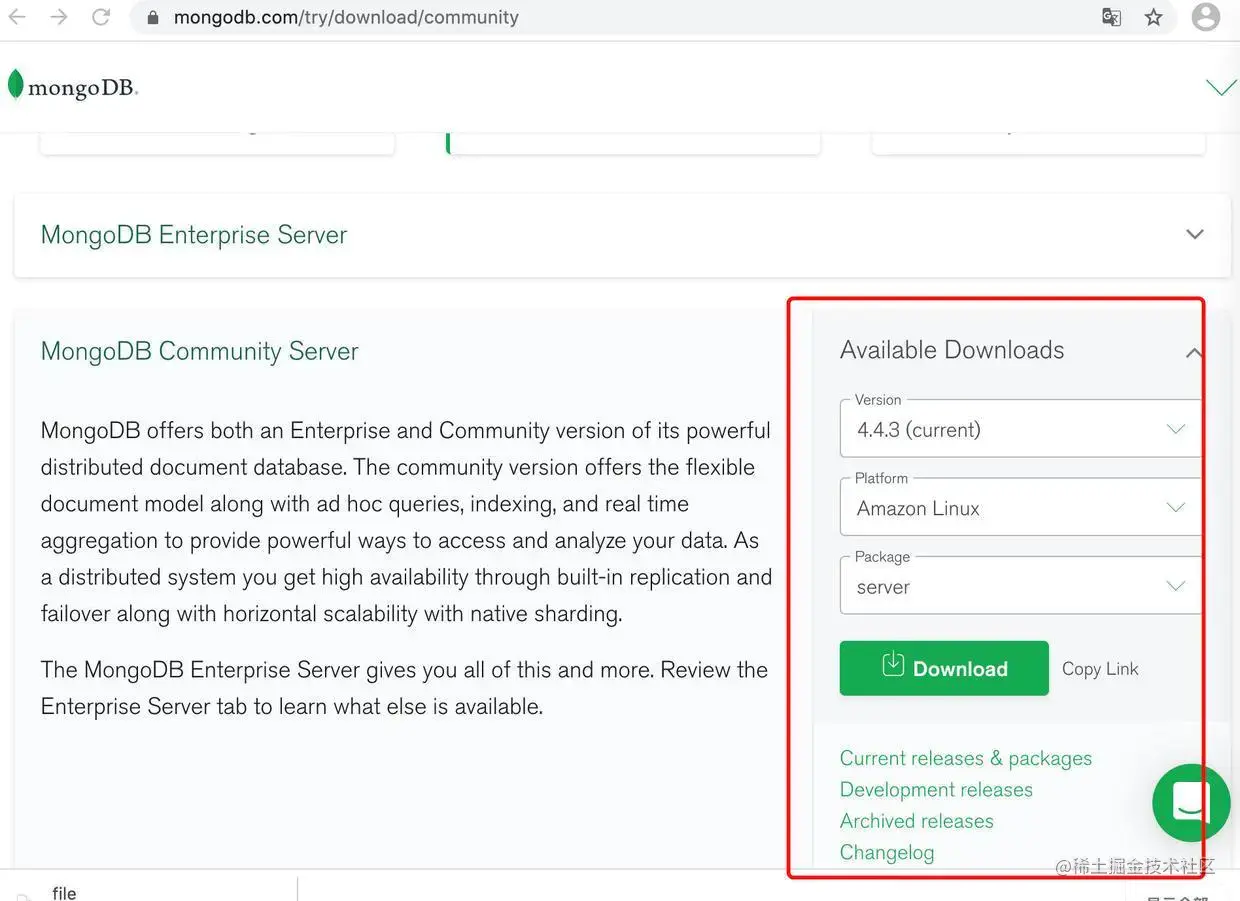Image resolution: width=1240 pixels, height=901 pixels.
Task: Open the browser profile avatar
Action: pos(1206,17)
